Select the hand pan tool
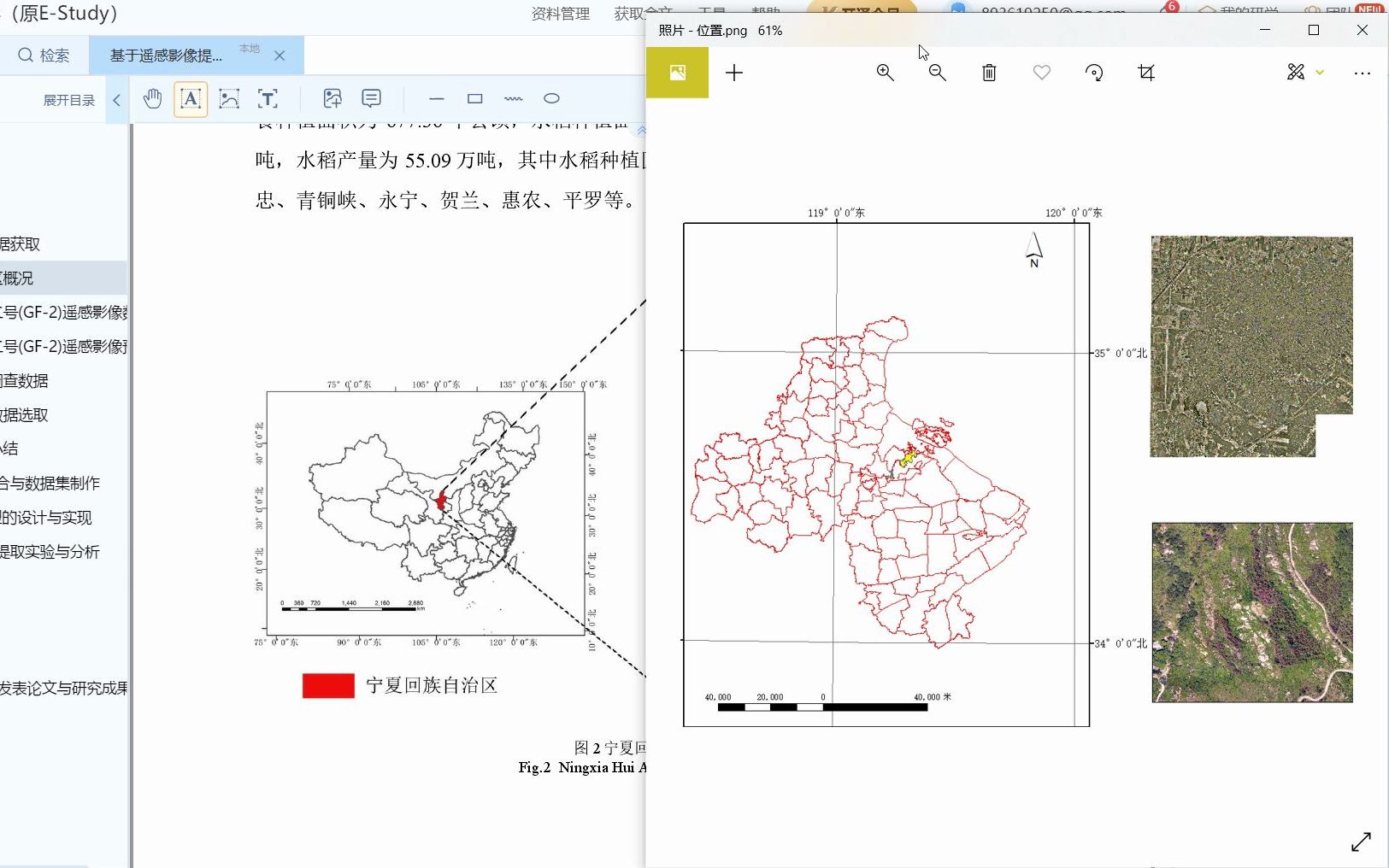This screenshot has height=868, width=1389. click(x=152, y=99)
